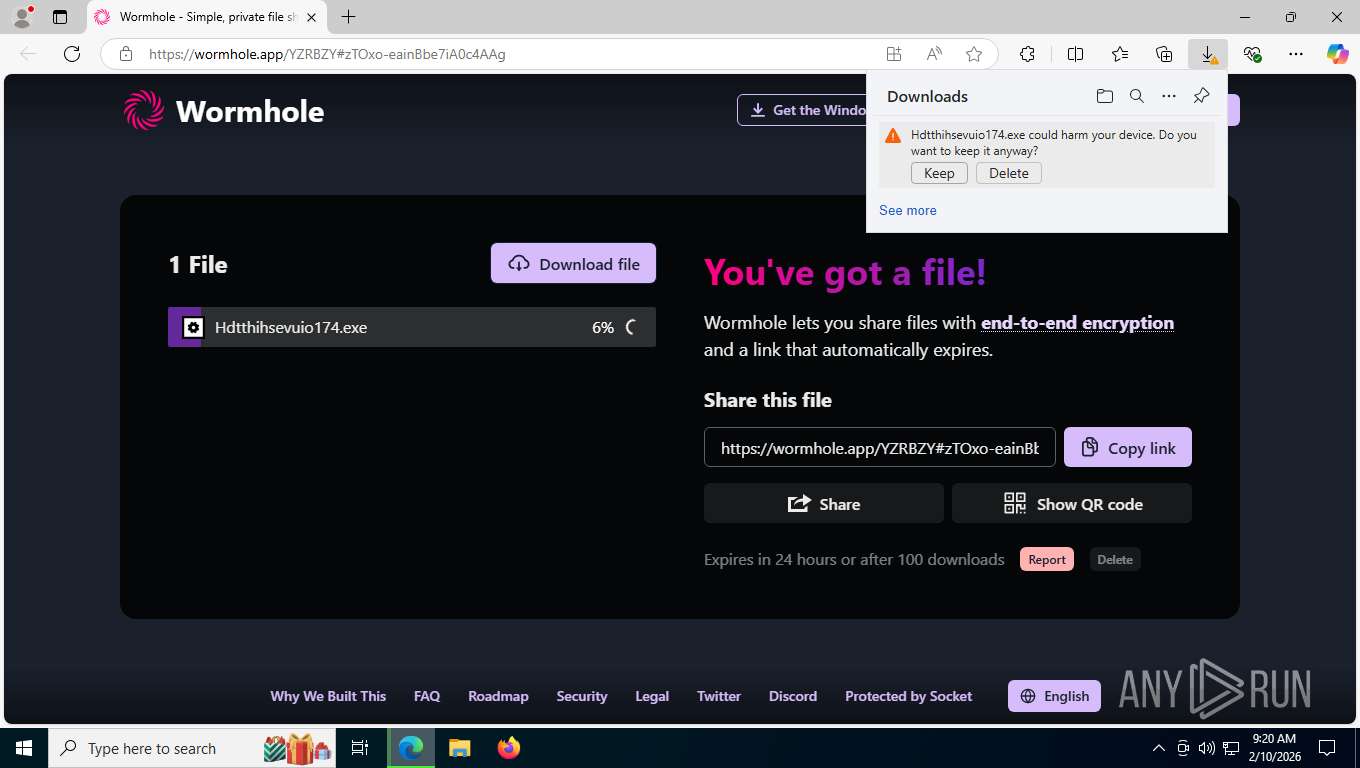Toggle the Split screen icon
1360x768 pixels.
coord(1075,54)
